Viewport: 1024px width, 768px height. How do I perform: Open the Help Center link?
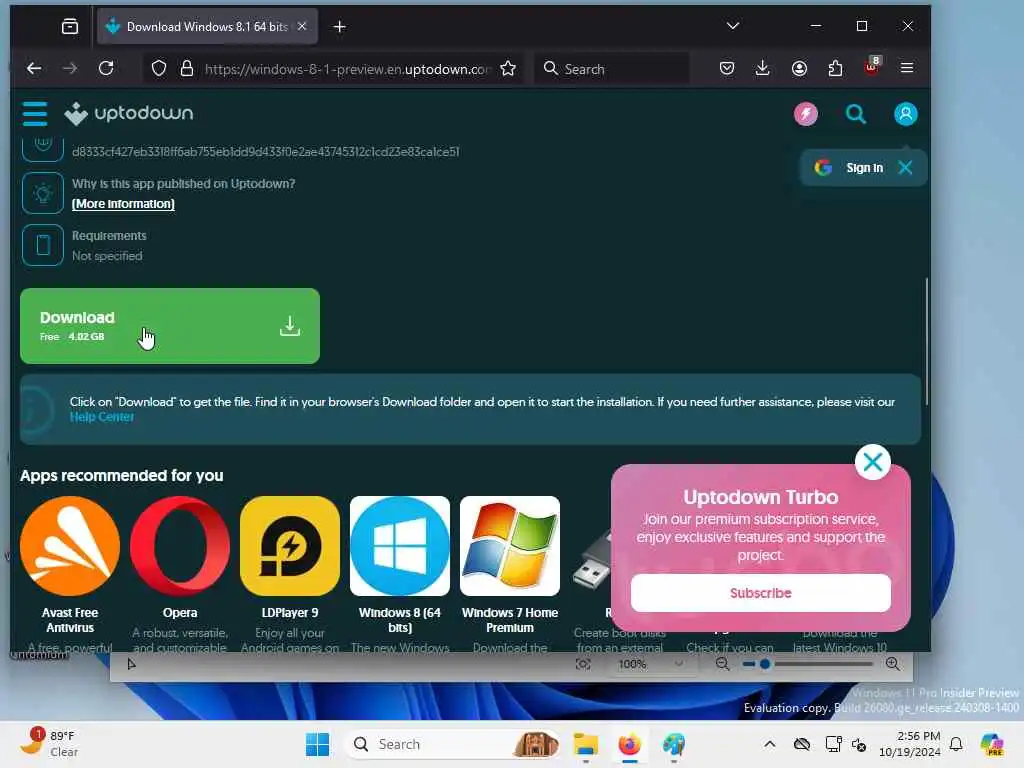[102, 417]
